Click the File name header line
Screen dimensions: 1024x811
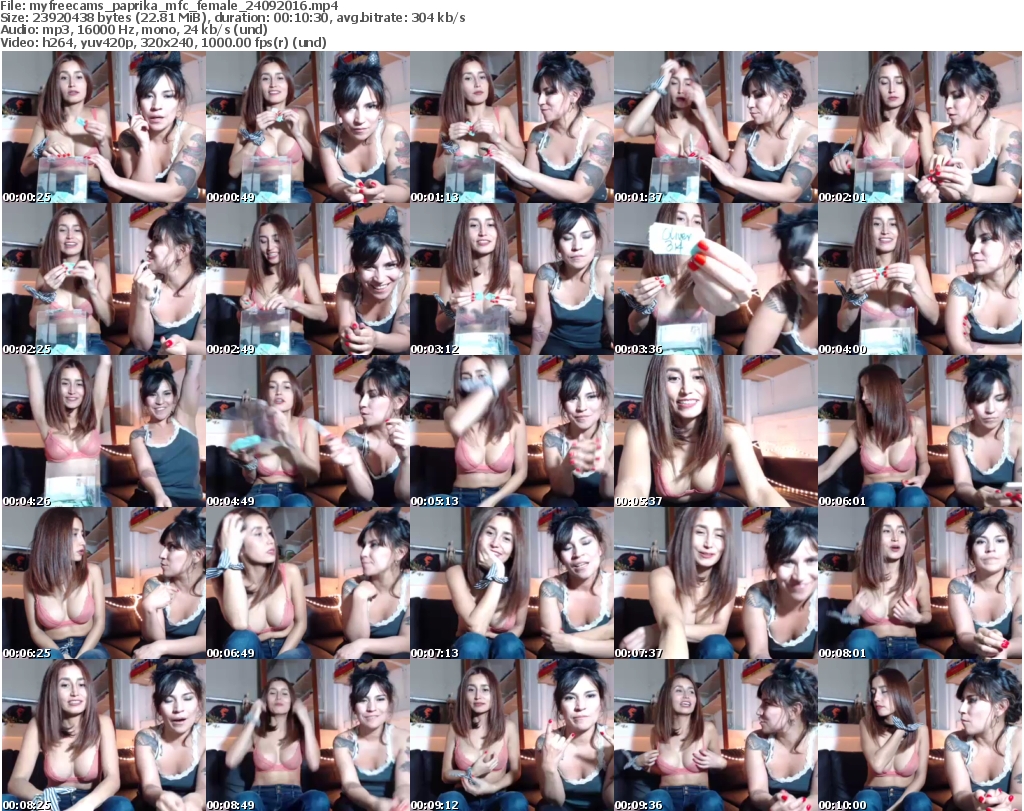pyautogui.click(x=170, y=6)
